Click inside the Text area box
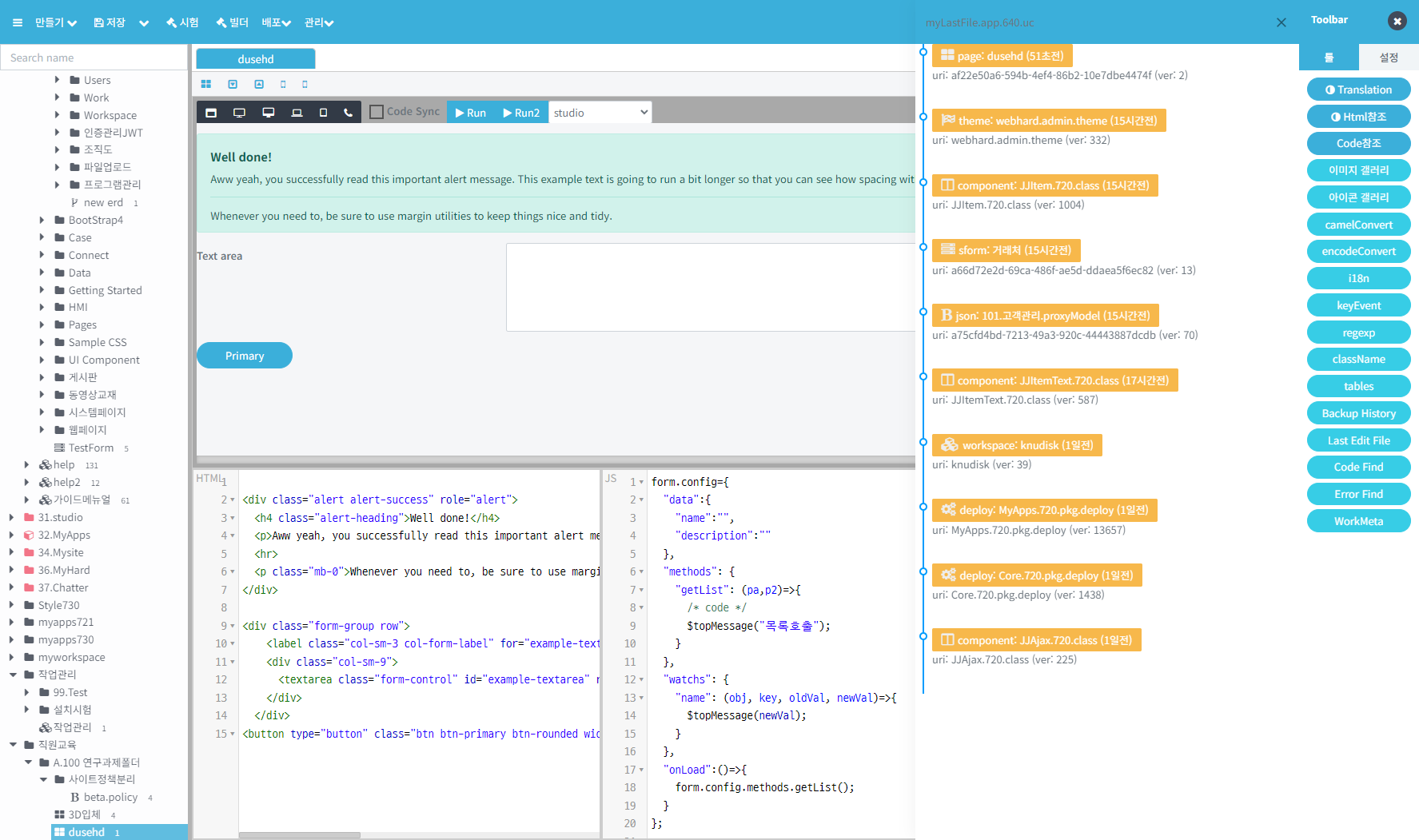 (711, 287)
